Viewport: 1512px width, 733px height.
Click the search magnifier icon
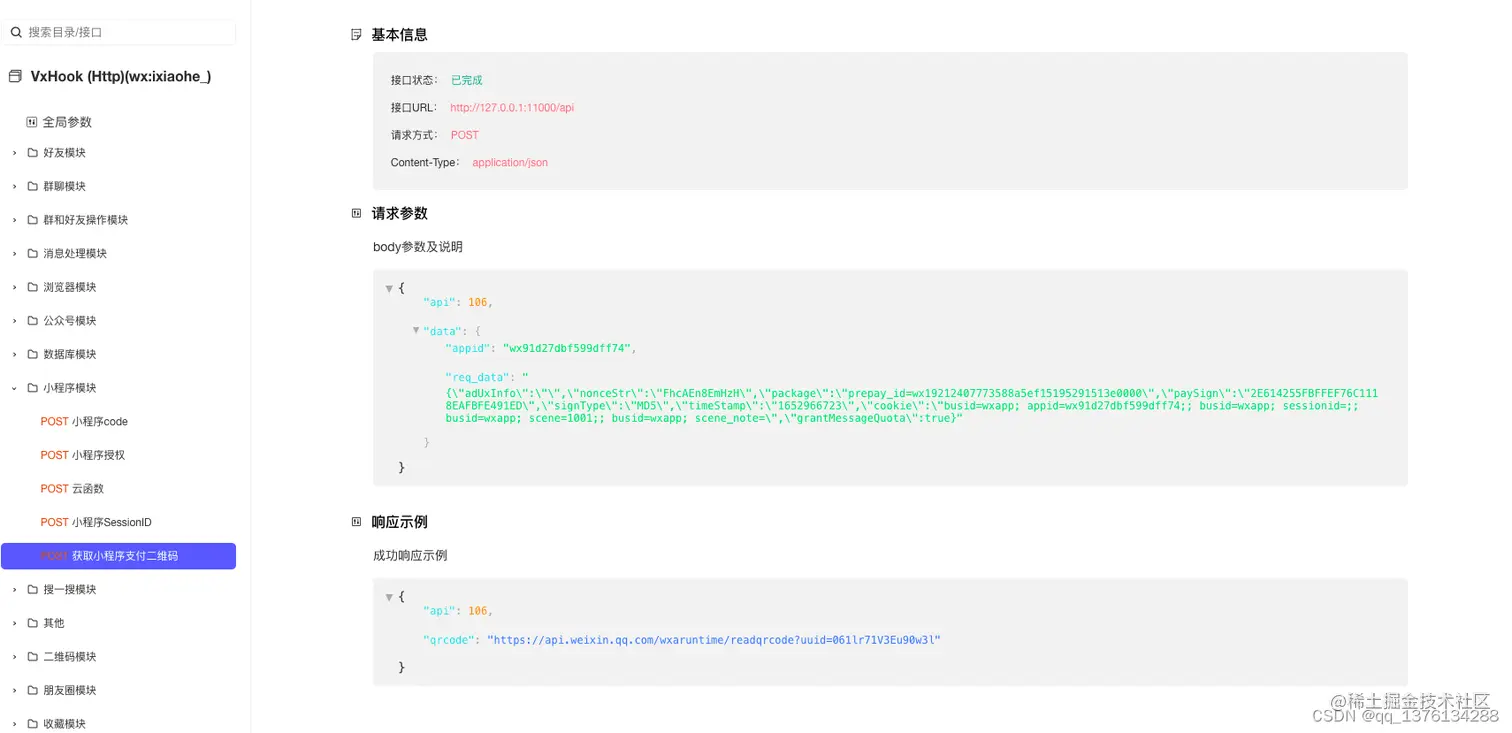(16, 32)
